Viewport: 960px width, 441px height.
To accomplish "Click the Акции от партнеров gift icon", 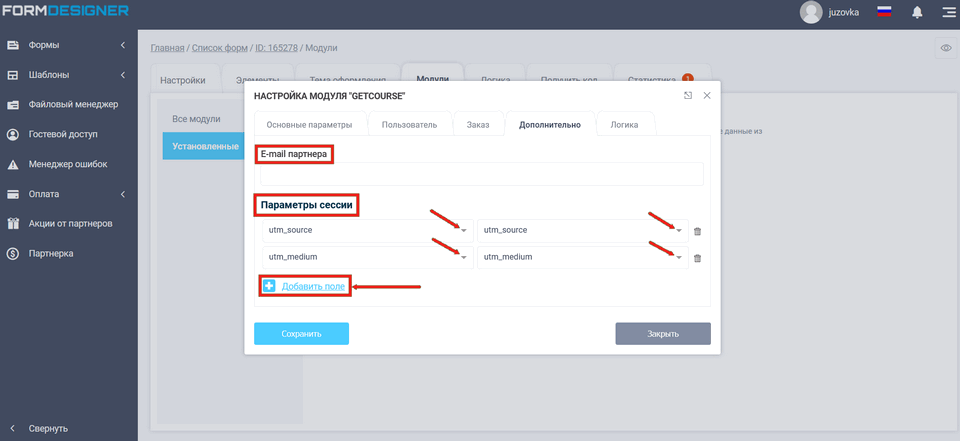I will [x=13, y=224].
